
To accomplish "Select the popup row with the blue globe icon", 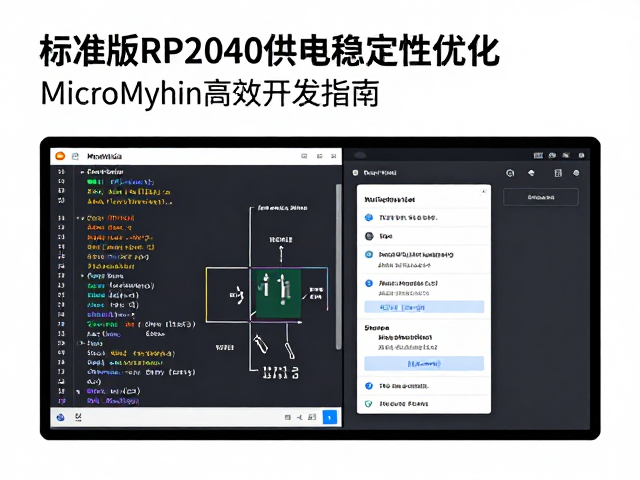I will [x=424, y=218].
